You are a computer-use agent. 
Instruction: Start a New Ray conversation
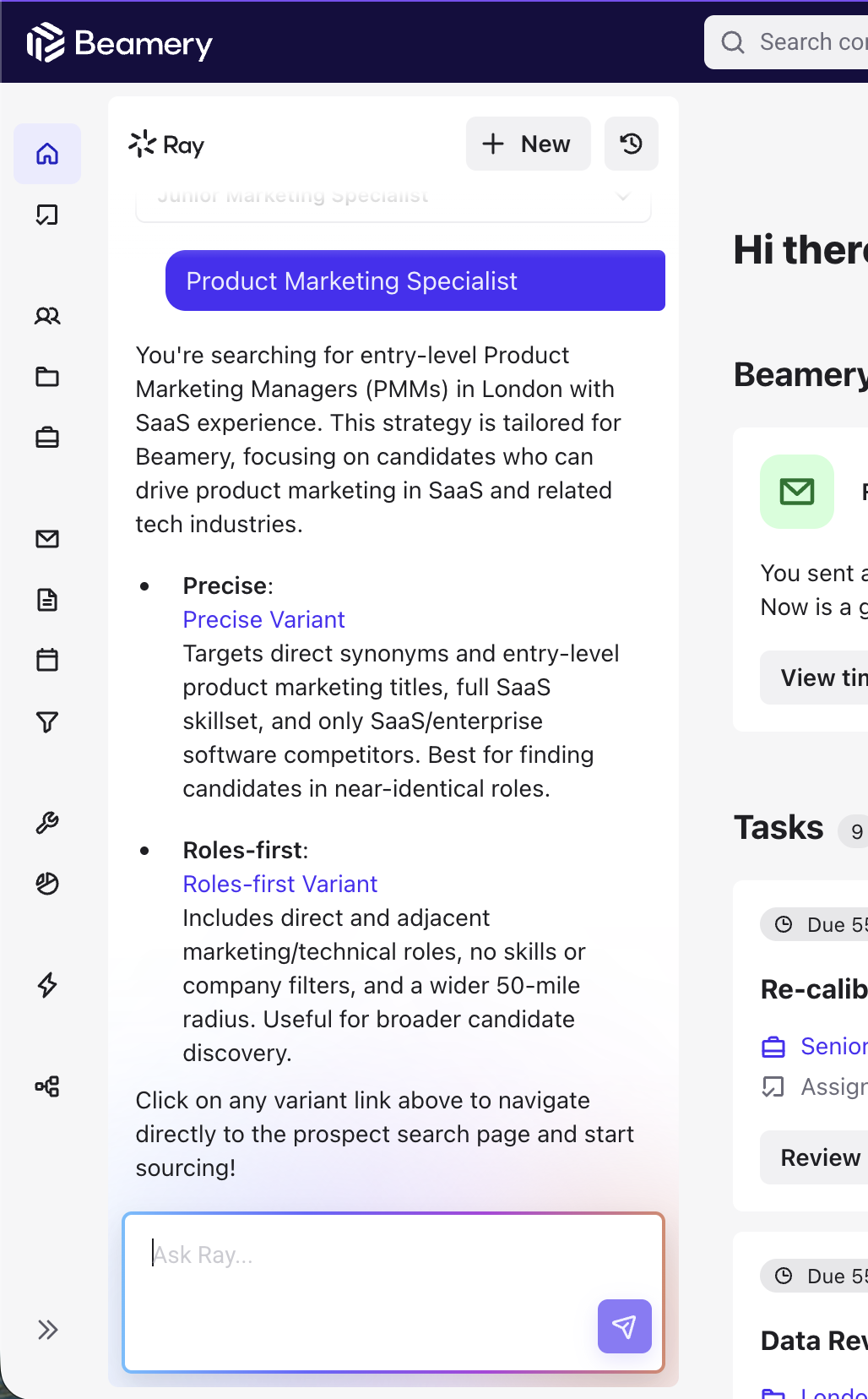[528, 144]
